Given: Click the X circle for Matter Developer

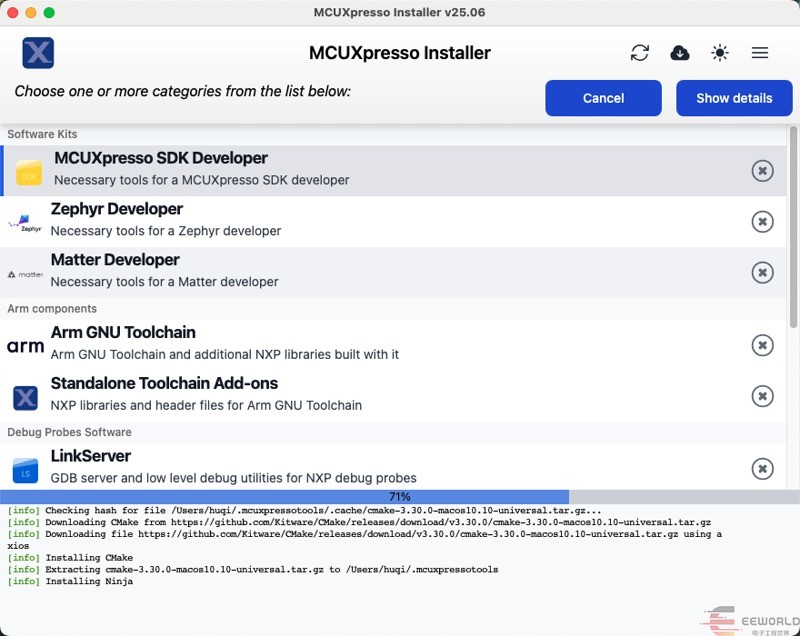Looking at the screenshot, I should 762,272.
